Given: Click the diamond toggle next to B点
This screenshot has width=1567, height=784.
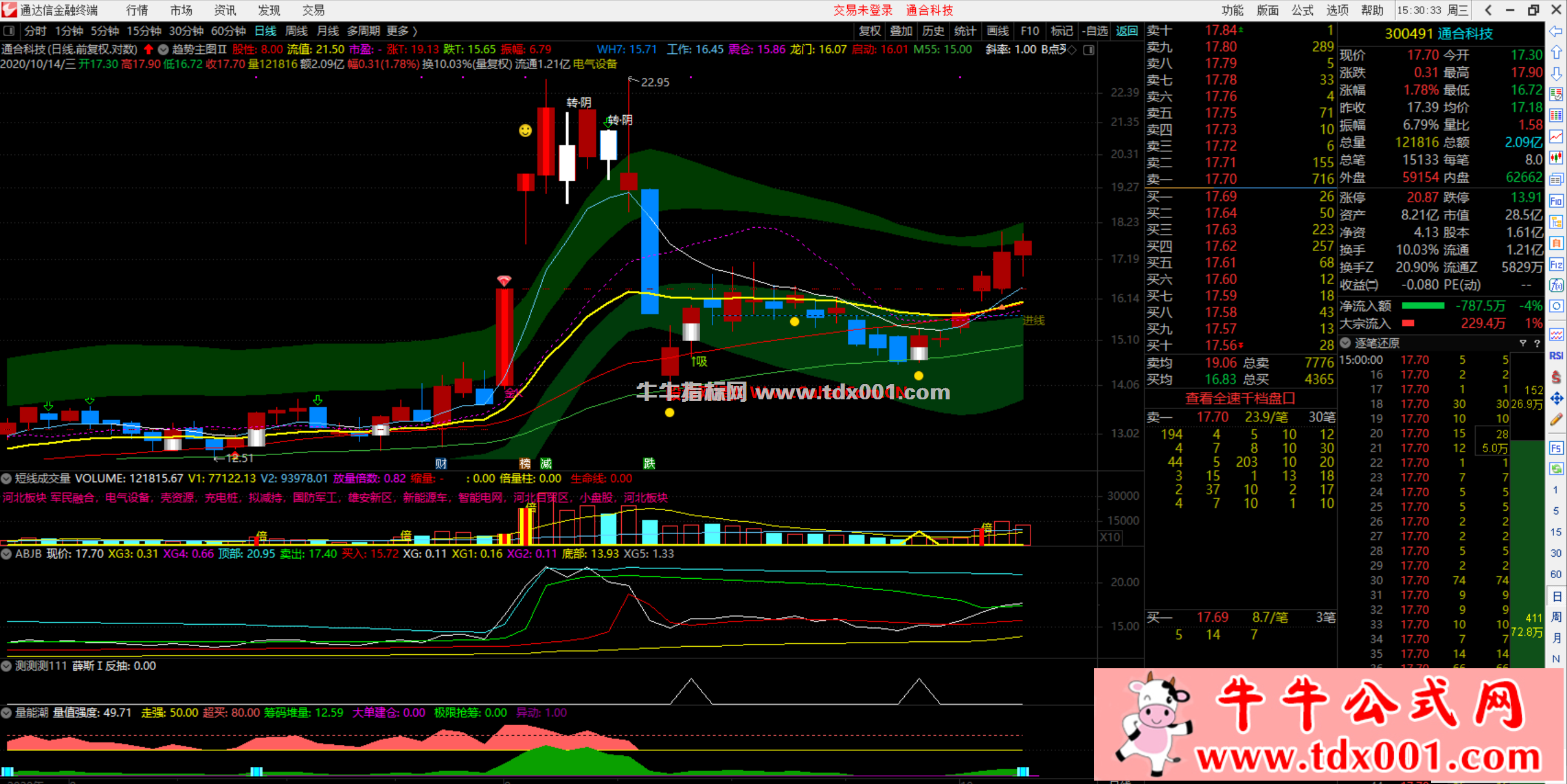Looking at the screenshot, I should point(1072,50).
